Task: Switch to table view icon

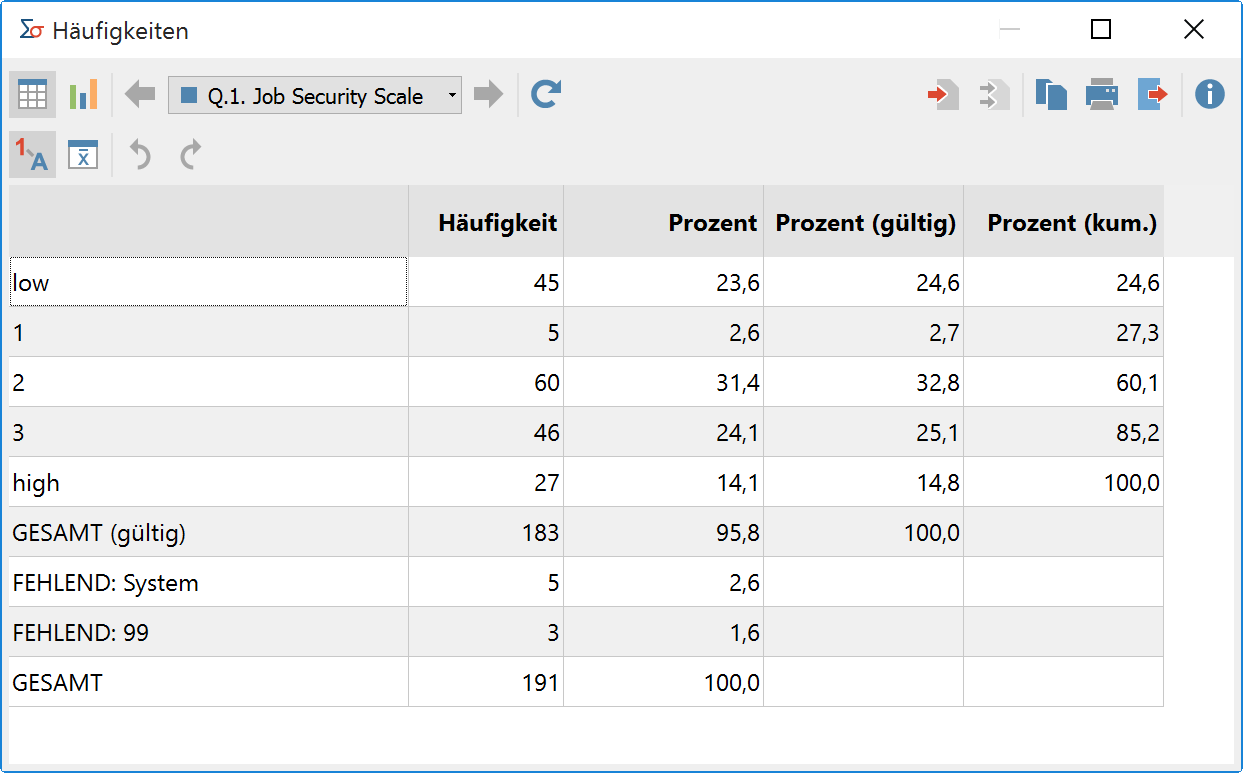Action: [x=33, y=95]
